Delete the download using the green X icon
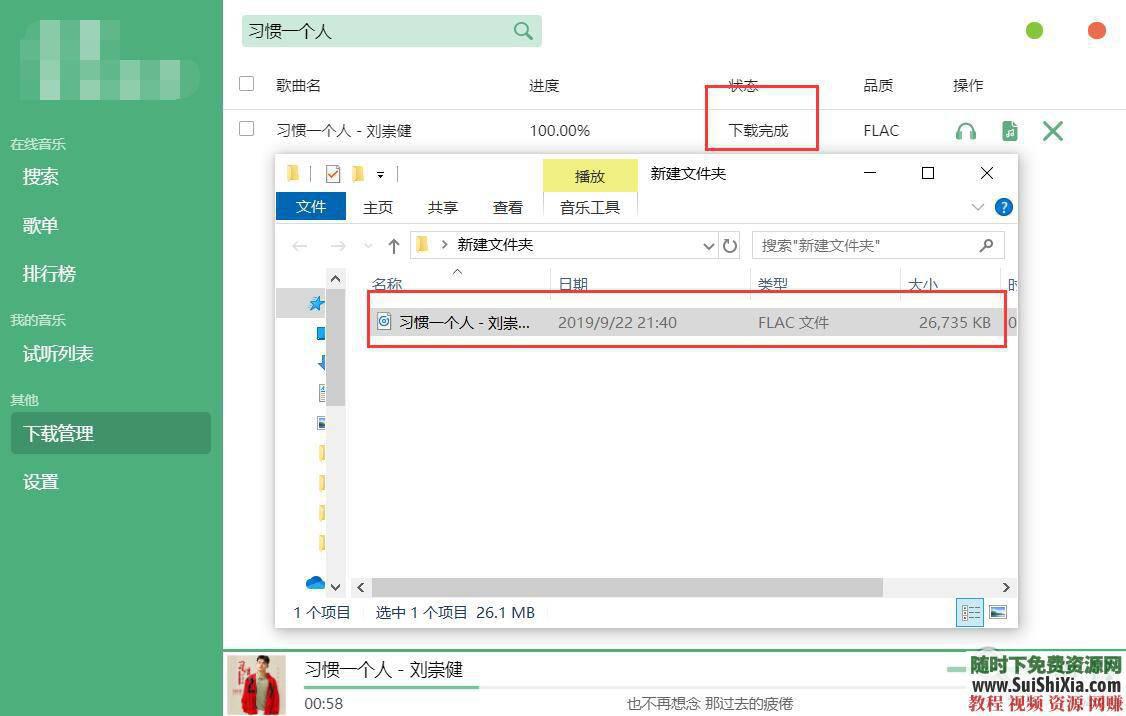Screen dimensions: 1126x716 (1052, 130)
